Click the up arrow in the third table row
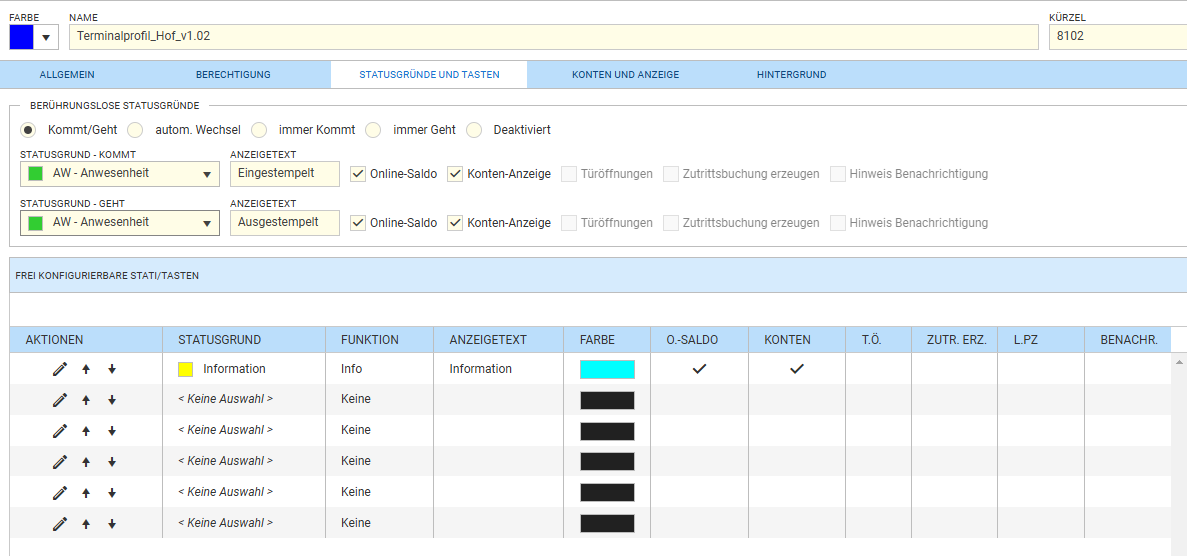 (86, 430)
